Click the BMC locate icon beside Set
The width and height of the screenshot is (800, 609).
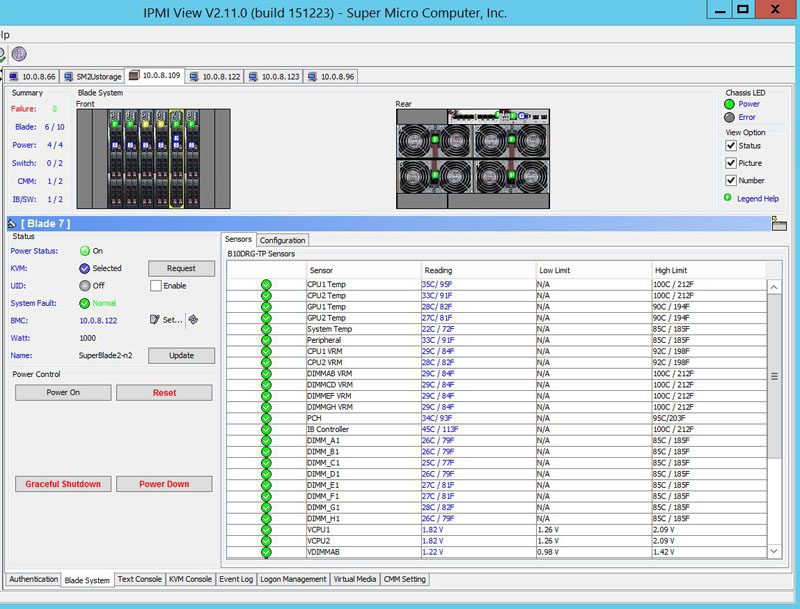pyautogui.click(x=193, y=320)
